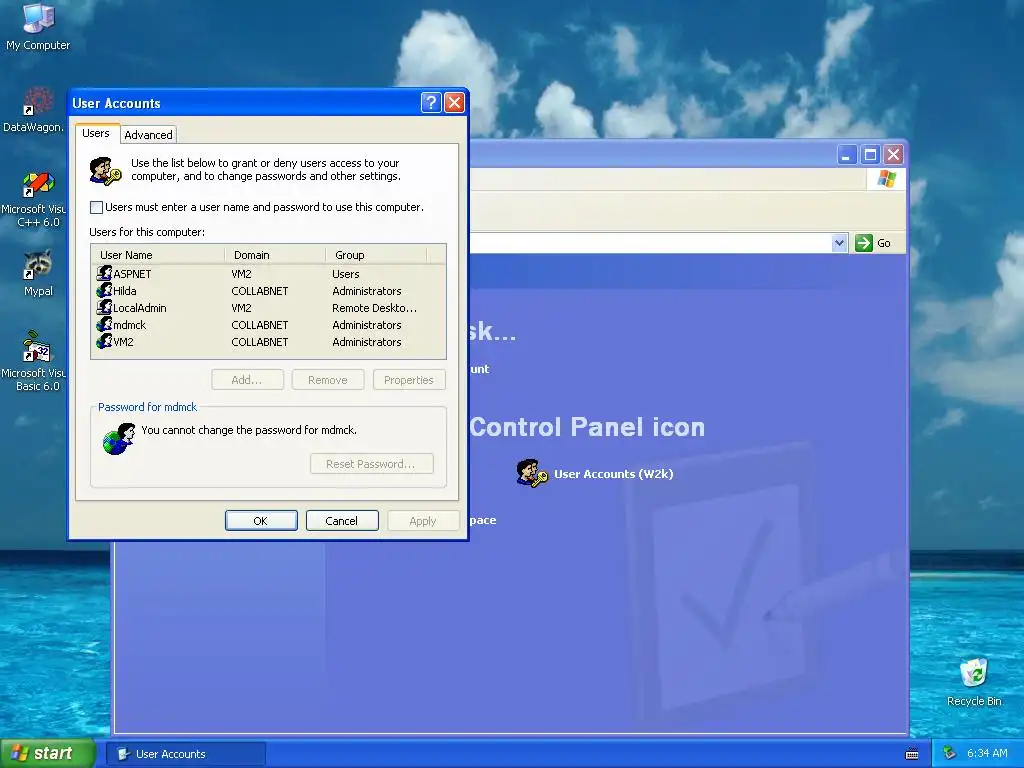
Task: Maximize the background Control Panel window
Action: click(x=870, y=155)
